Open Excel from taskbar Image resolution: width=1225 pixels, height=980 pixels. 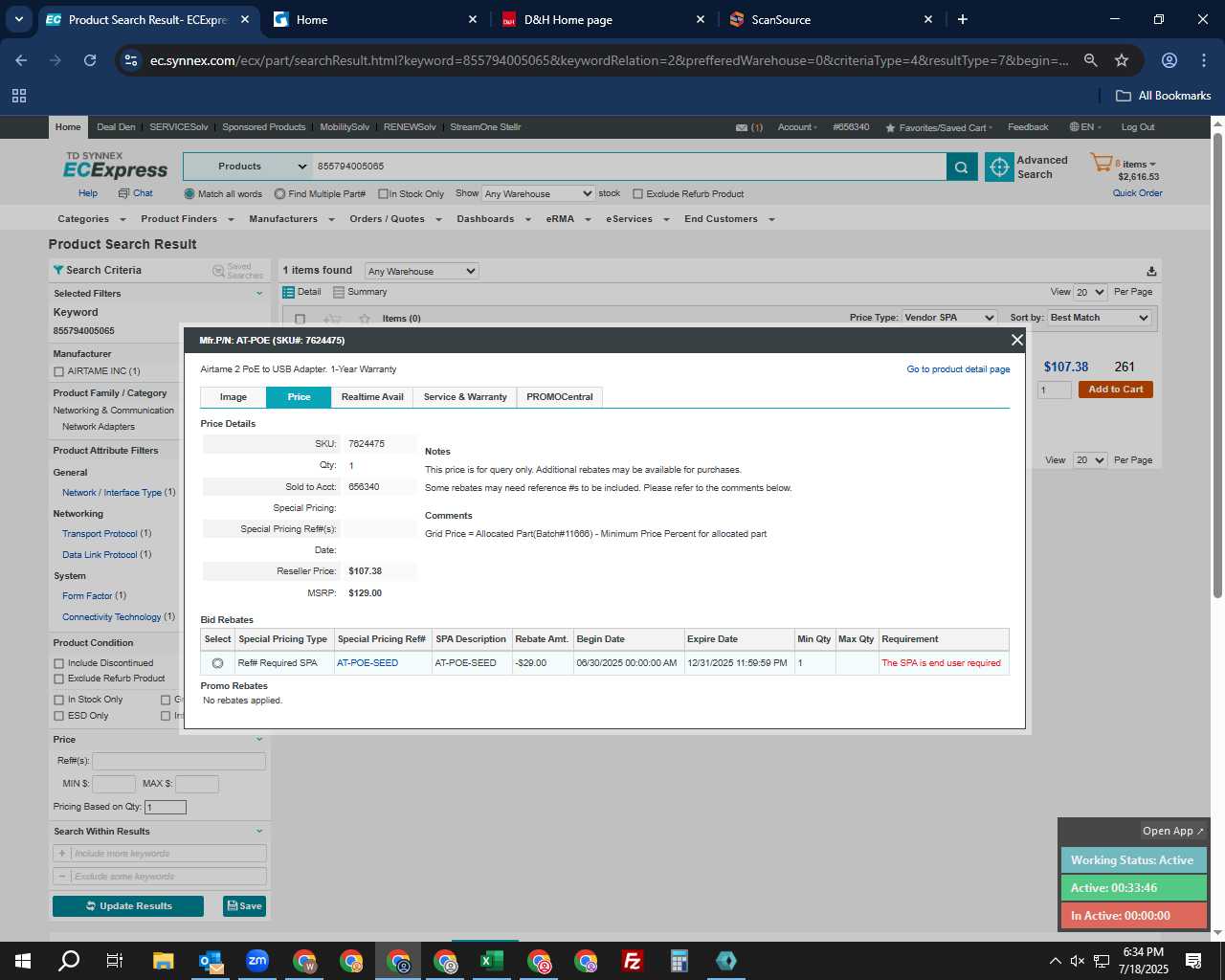click(x=492, y=961)
